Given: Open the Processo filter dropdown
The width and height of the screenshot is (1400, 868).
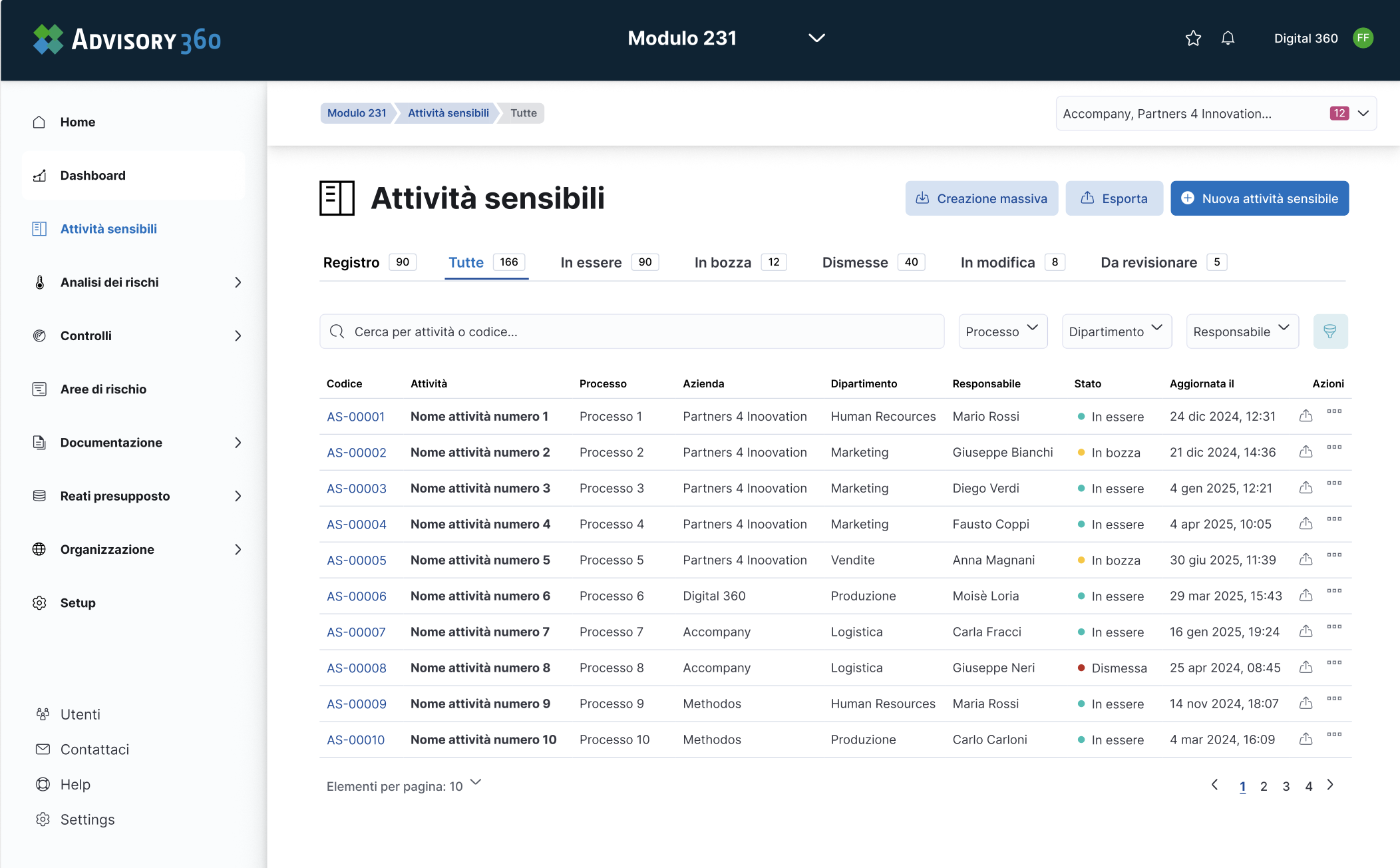Looking at the screenshot, I should point(1002,331).
